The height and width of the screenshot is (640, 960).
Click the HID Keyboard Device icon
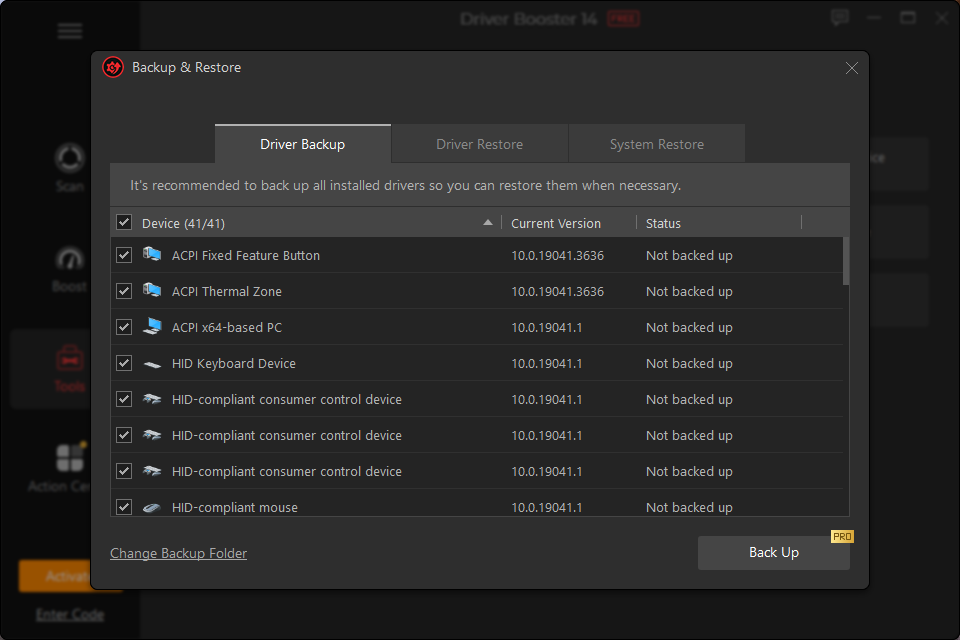(x=152, y=364)
